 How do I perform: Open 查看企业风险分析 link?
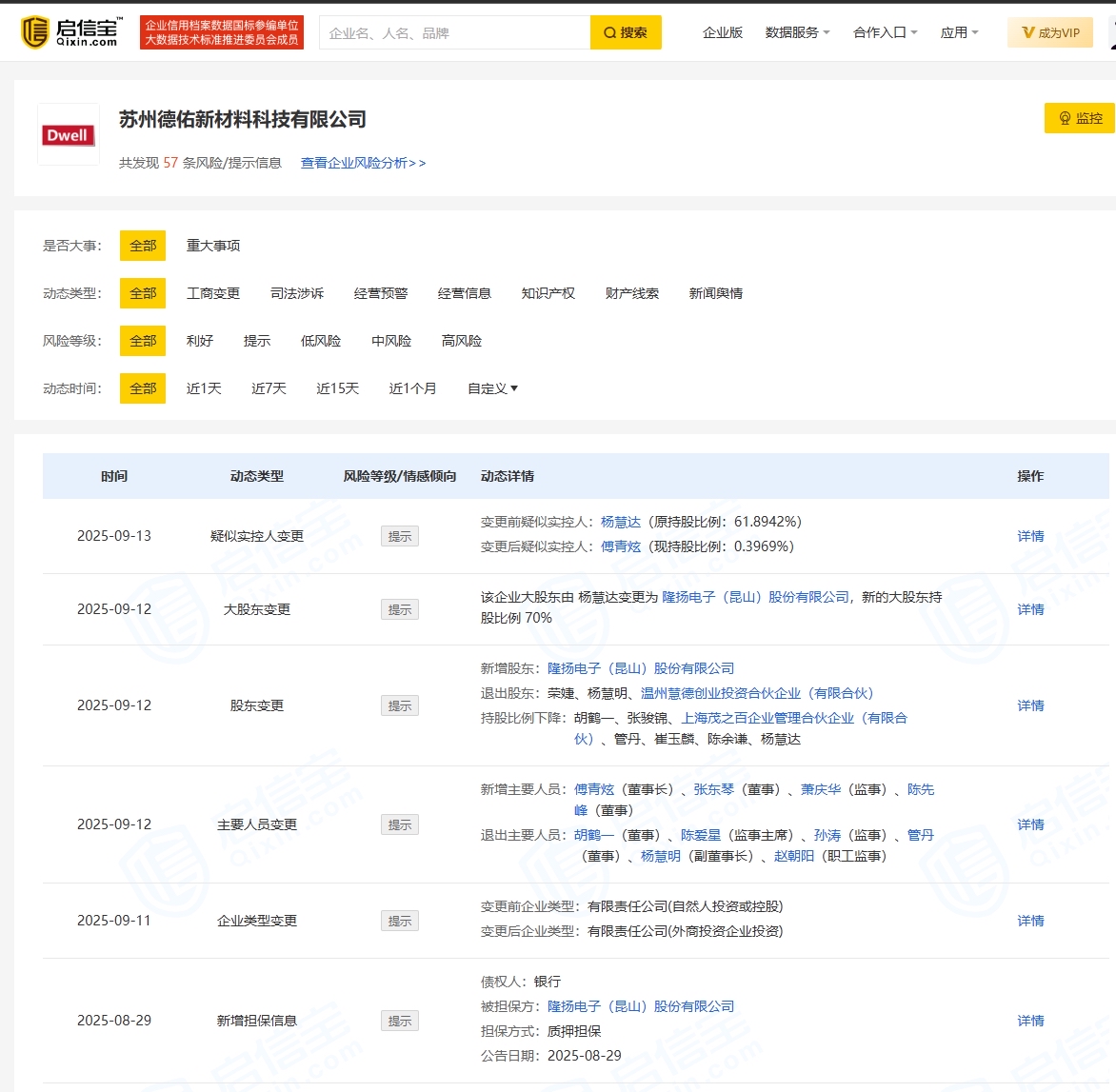363,163
